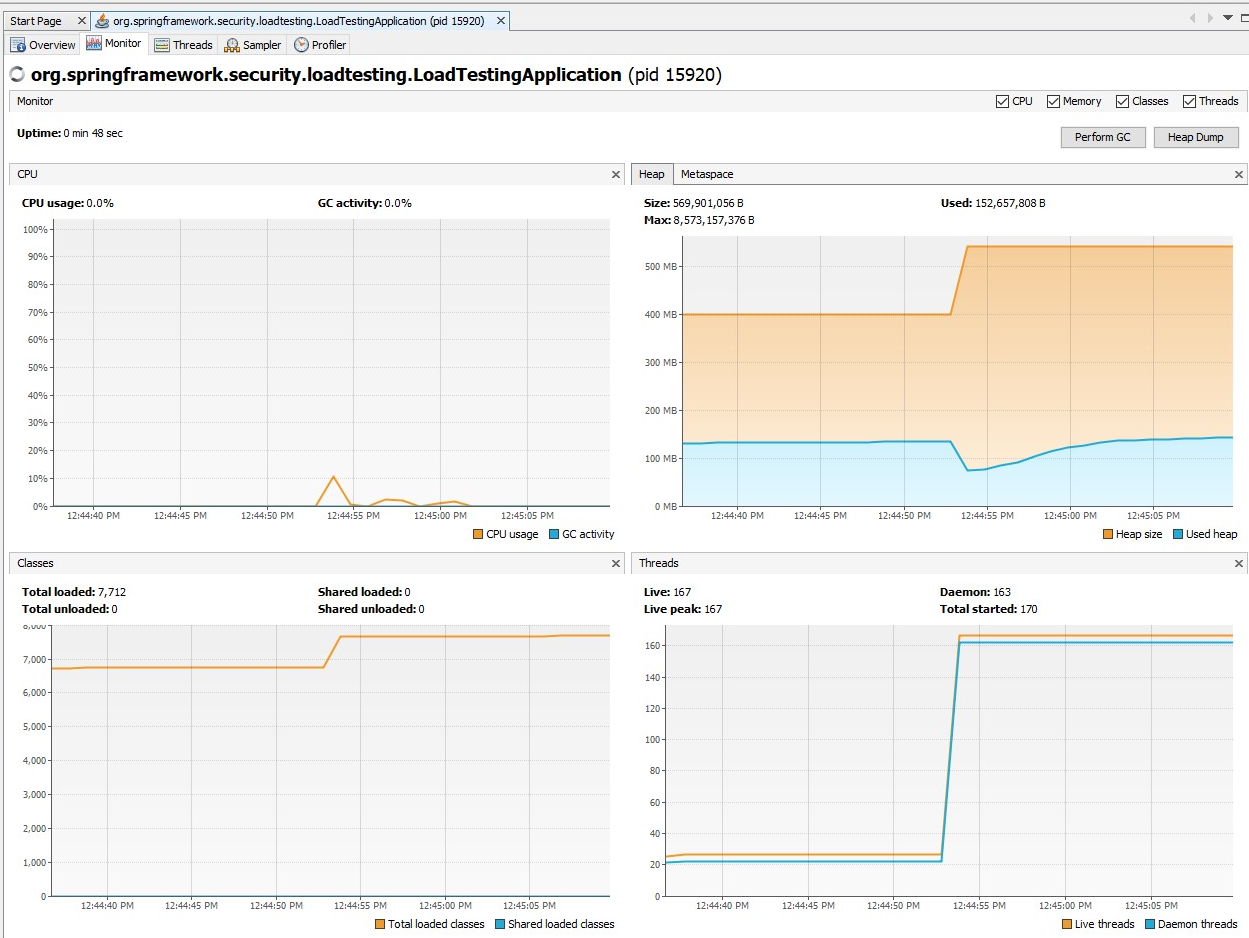The width and height of the screenshot is (1249, 938).
Task: Disable the CPU monitoring checkbox
Action: [x=1002, y=100]
